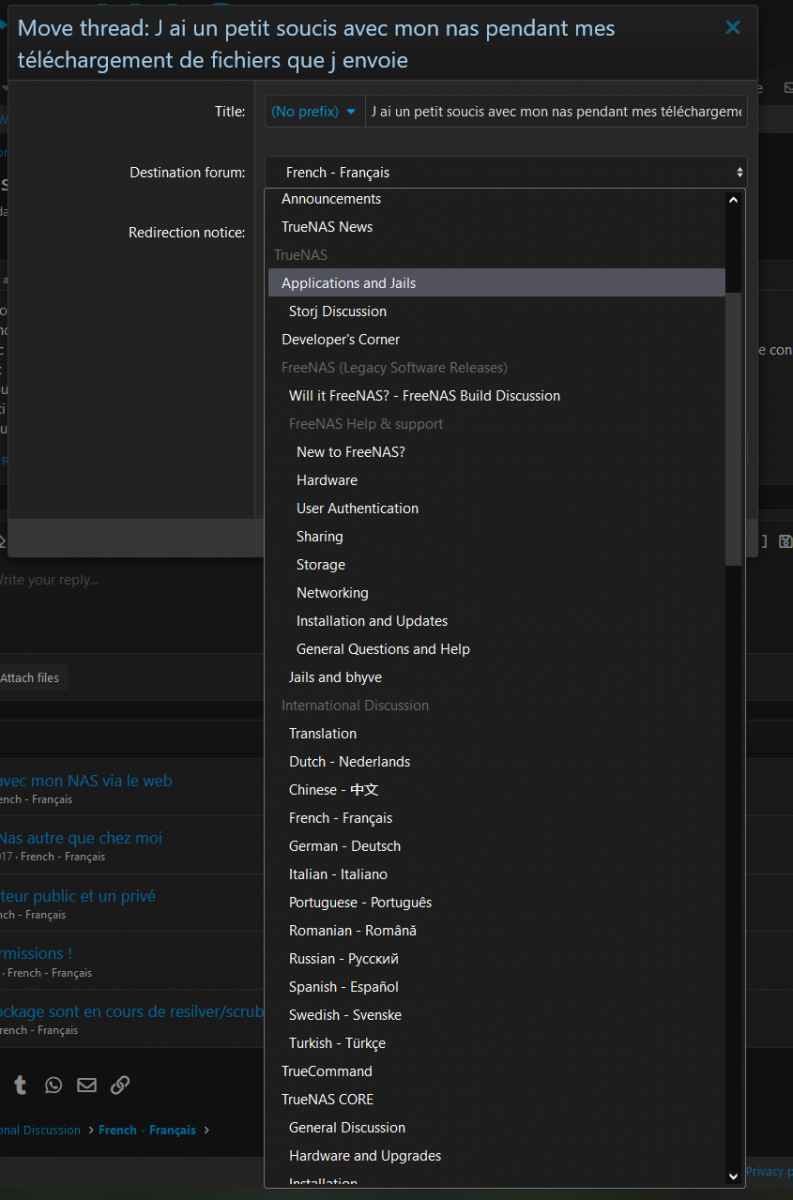Click the thread Title input field

click(556, 112)
